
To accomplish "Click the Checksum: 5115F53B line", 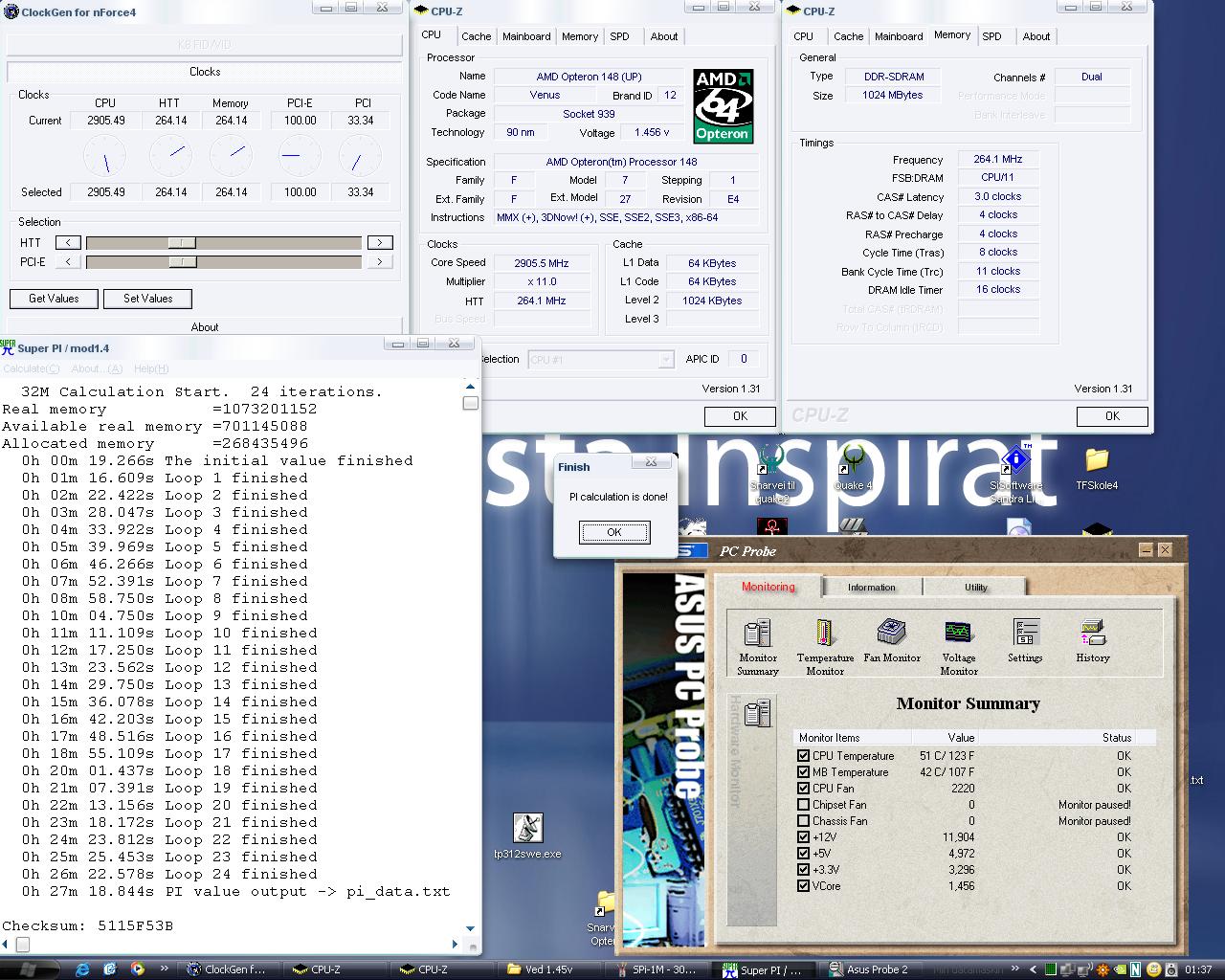I will pos(88,926).
